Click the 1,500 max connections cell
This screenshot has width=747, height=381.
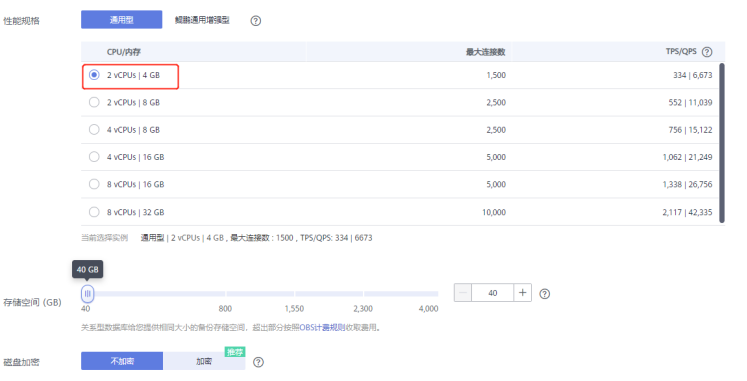[496, 75]
